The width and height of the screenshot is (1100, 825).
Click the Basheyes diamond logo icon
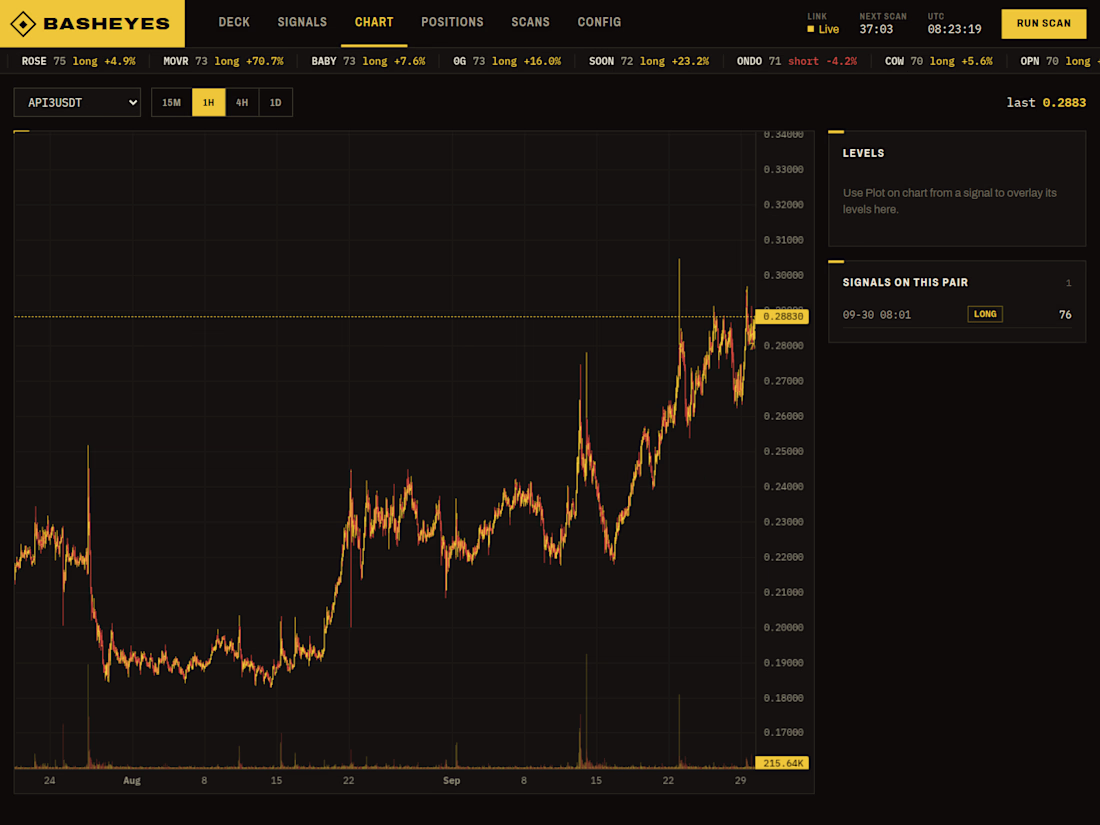pos(23,23)
